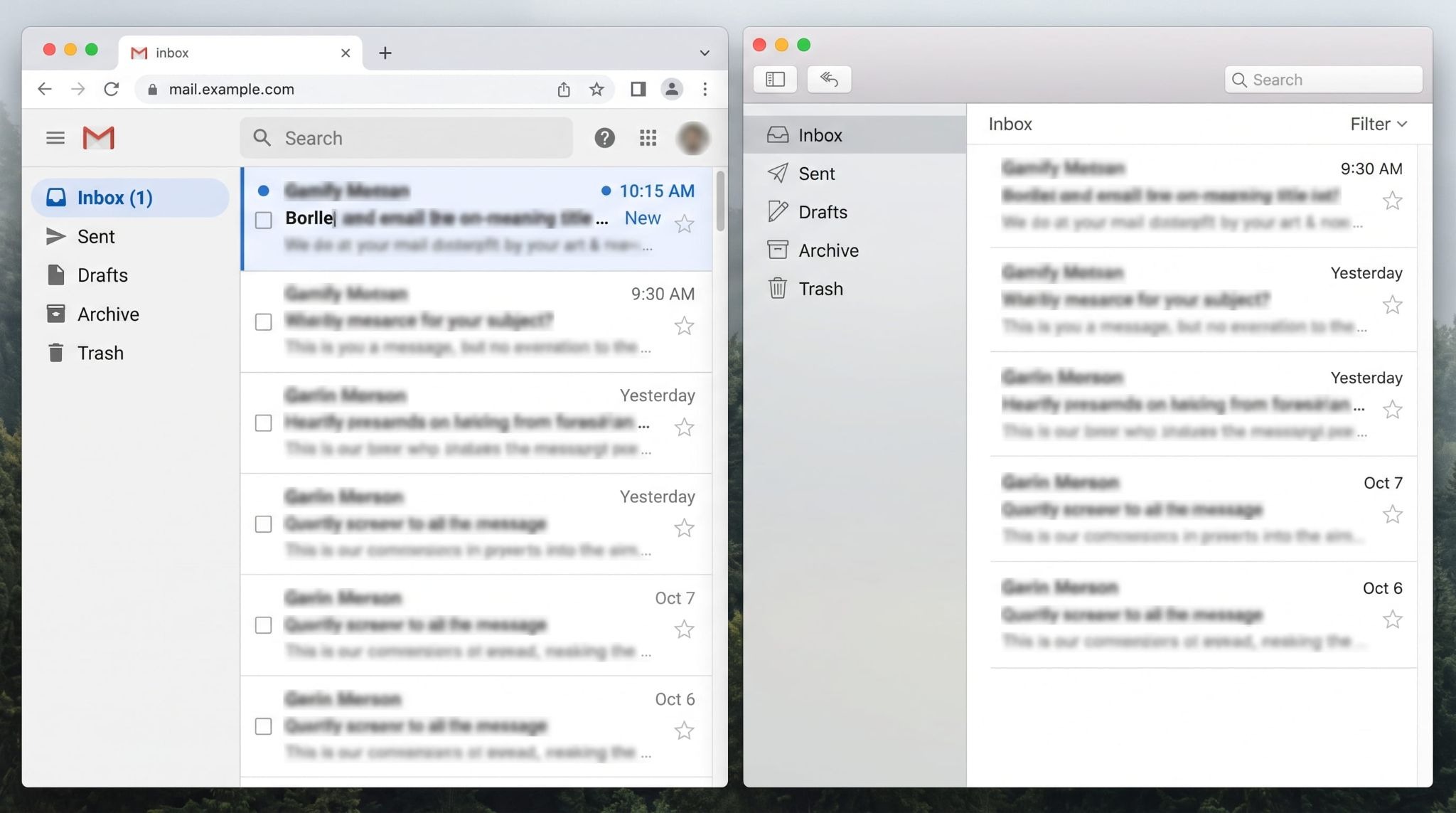Open the help question mark icon
This screenshot has height=813, width=1456.
click(x=604, y=138)
